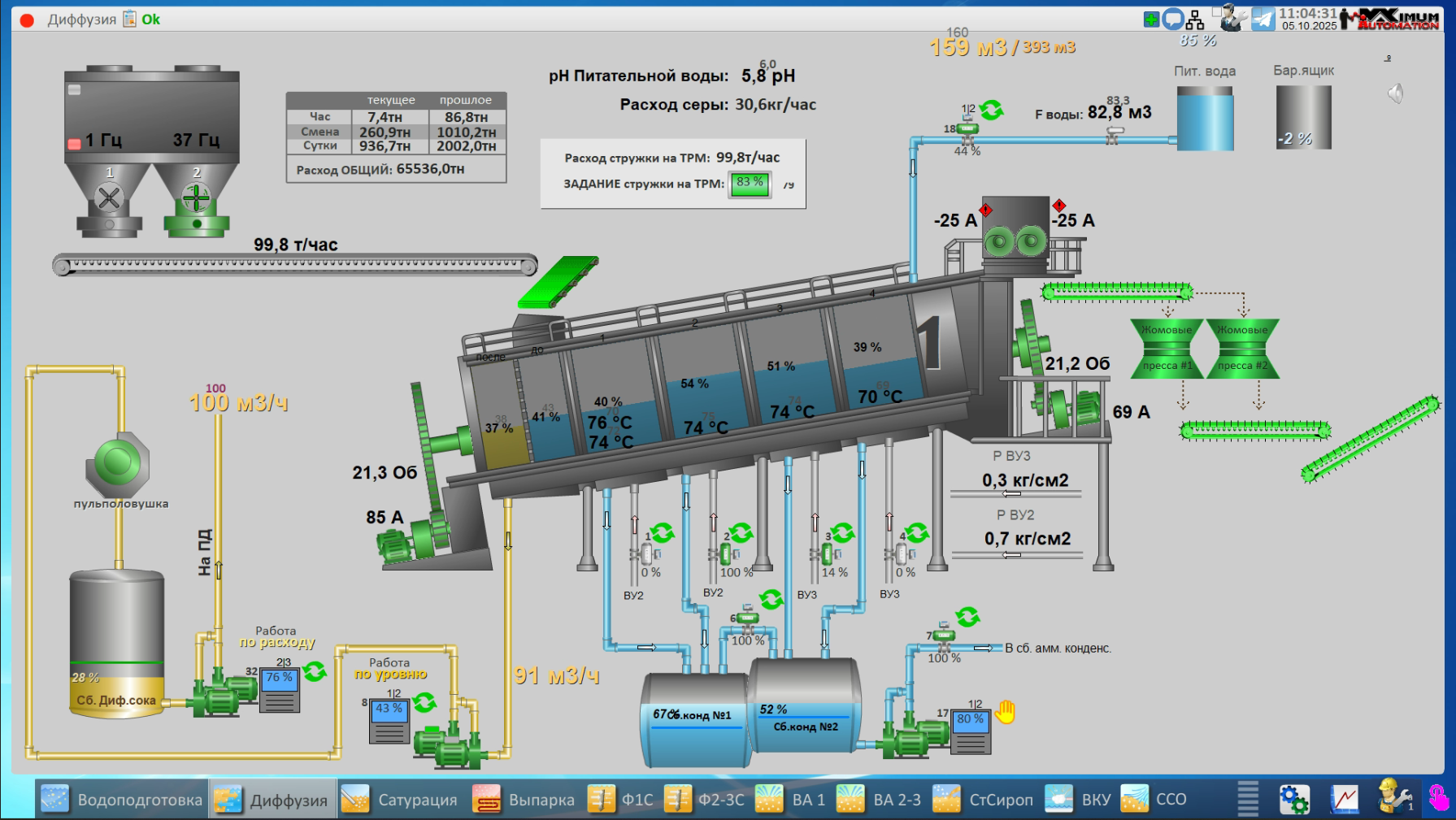Toggle checkbox beside the technician wrench icon
Viewport: 1456px width, 820px height.
click(1217, 11)
